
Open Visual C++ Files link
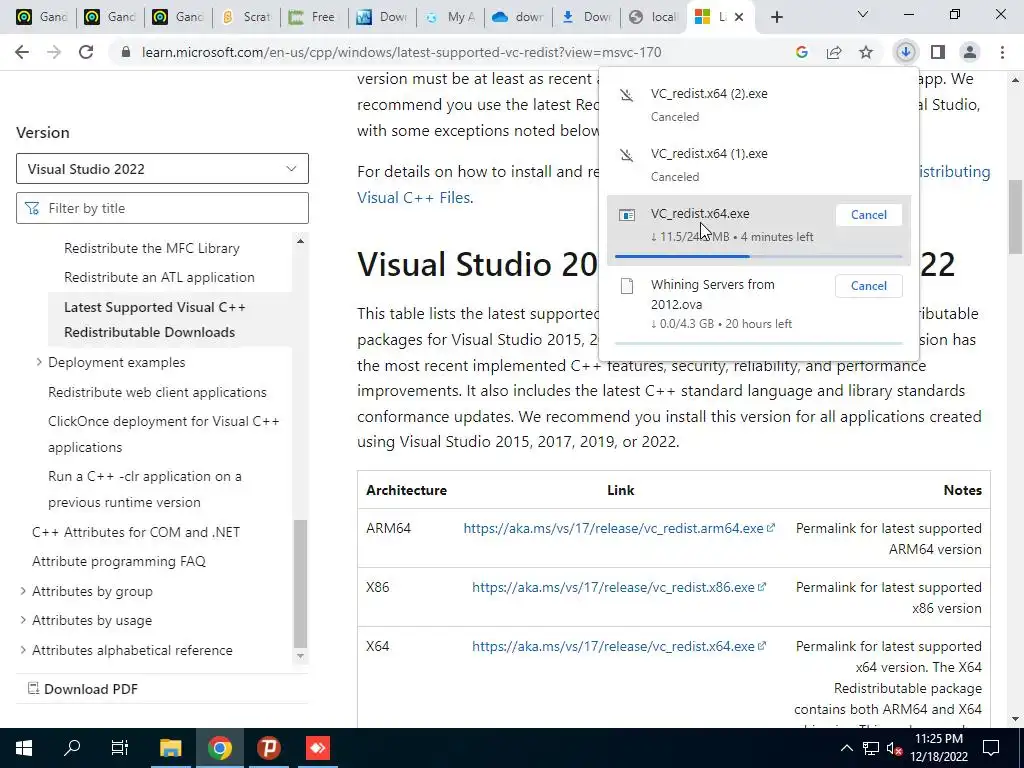point(413,197)
